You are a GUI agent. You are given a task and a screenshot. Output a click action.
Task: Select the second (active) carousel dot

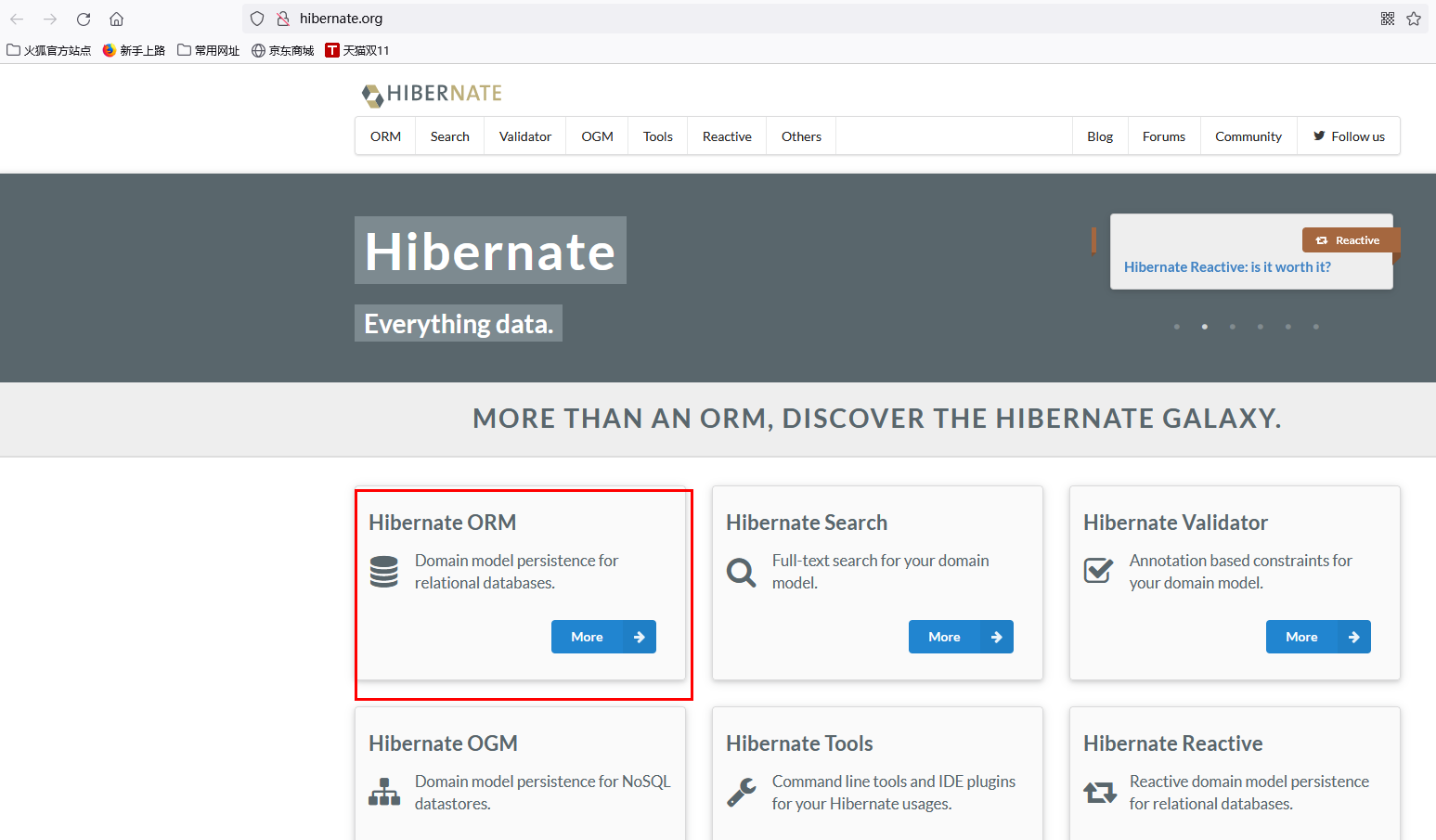tap(1205, 327)
